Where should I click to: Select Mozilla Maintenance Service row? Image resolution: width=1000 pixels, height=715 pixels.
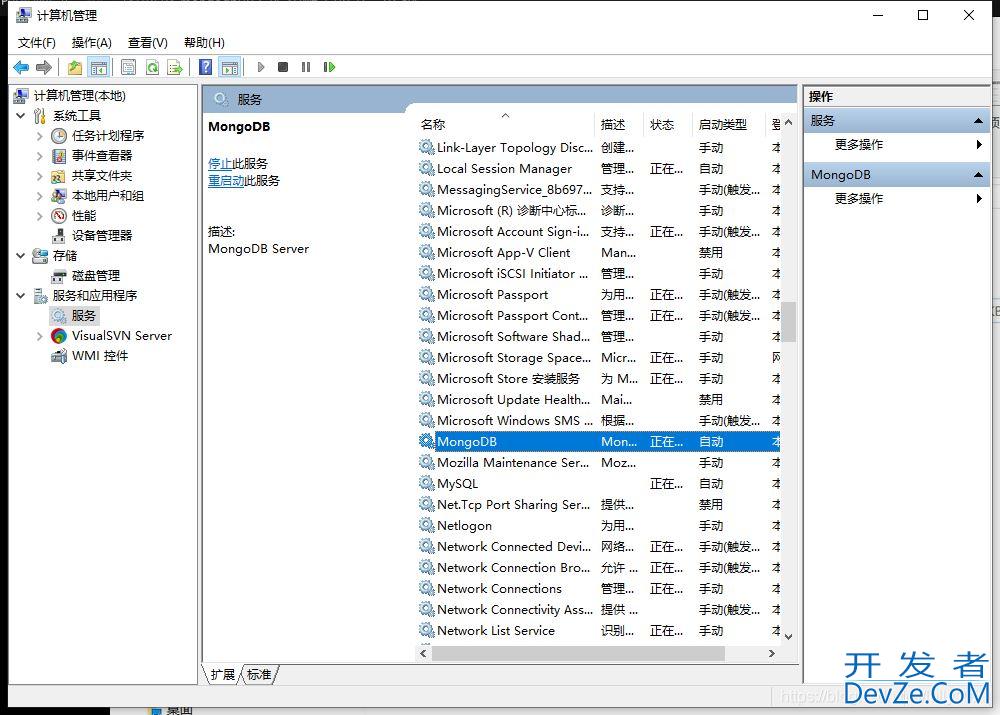click(599, 462)
